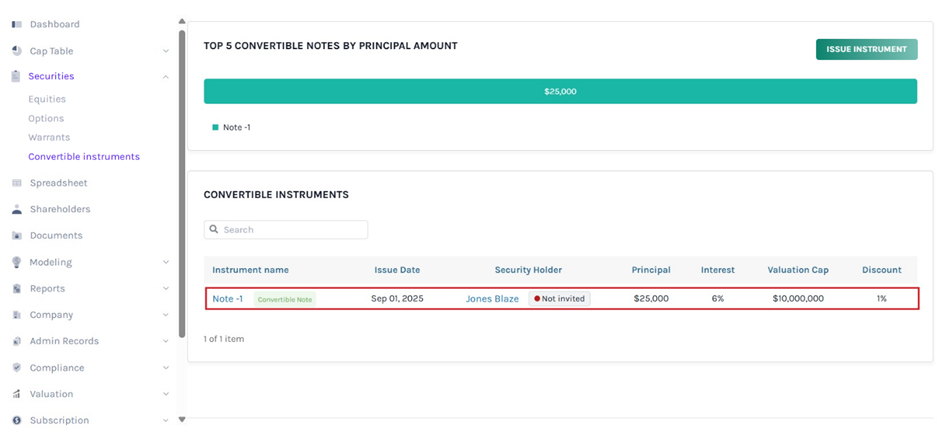Viewport: 939px width, 436px height.
Task: Click the Documents folder icon
Action: click(17, 236)
